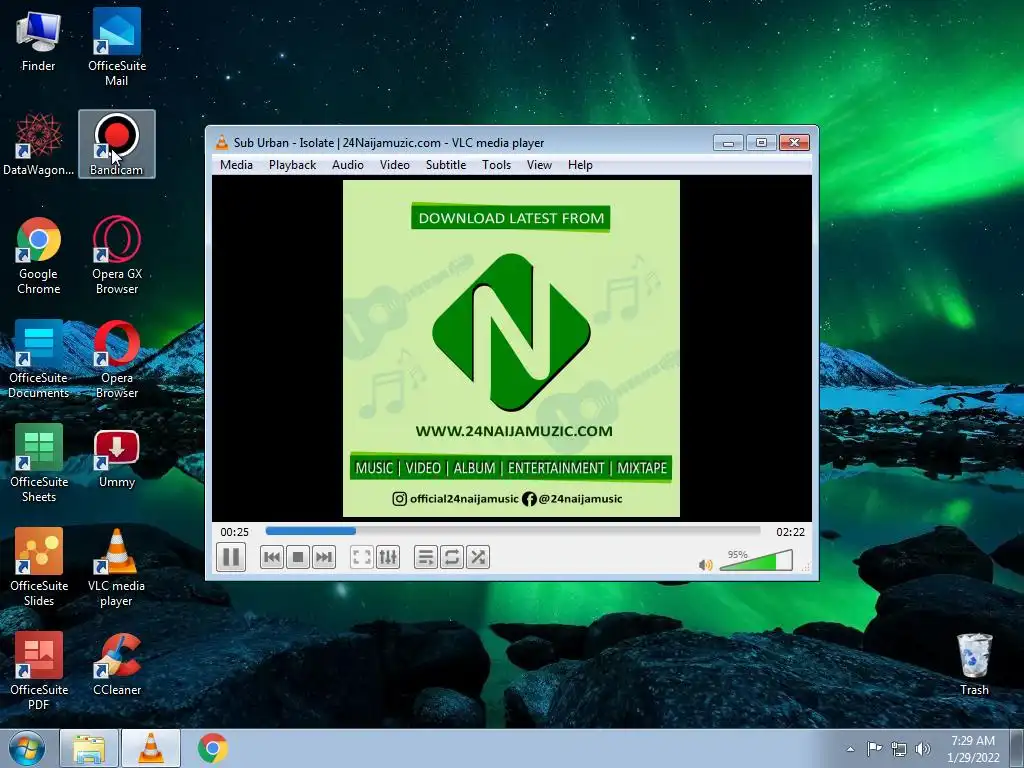Open Chrome from the taskbar
Screen dimensions: 1024x768
(213, 748)
